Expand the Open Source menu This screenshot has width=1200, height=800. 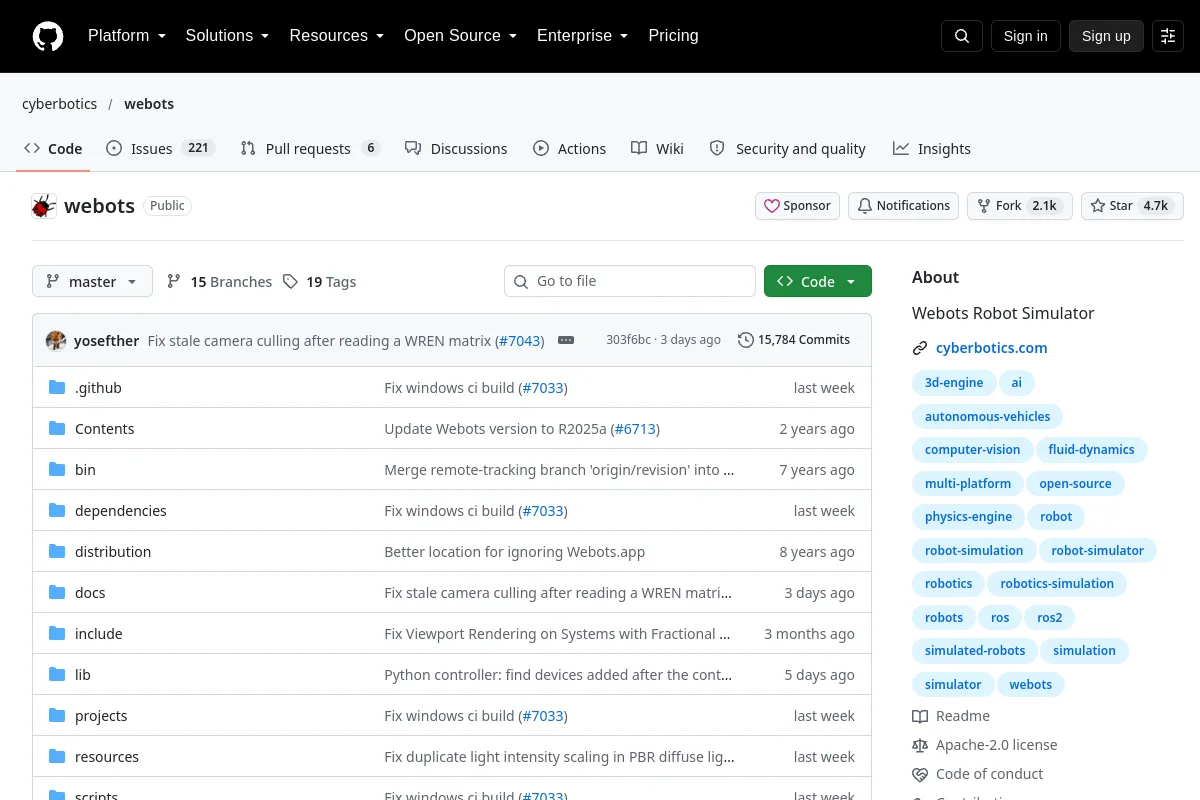point(461,36)
